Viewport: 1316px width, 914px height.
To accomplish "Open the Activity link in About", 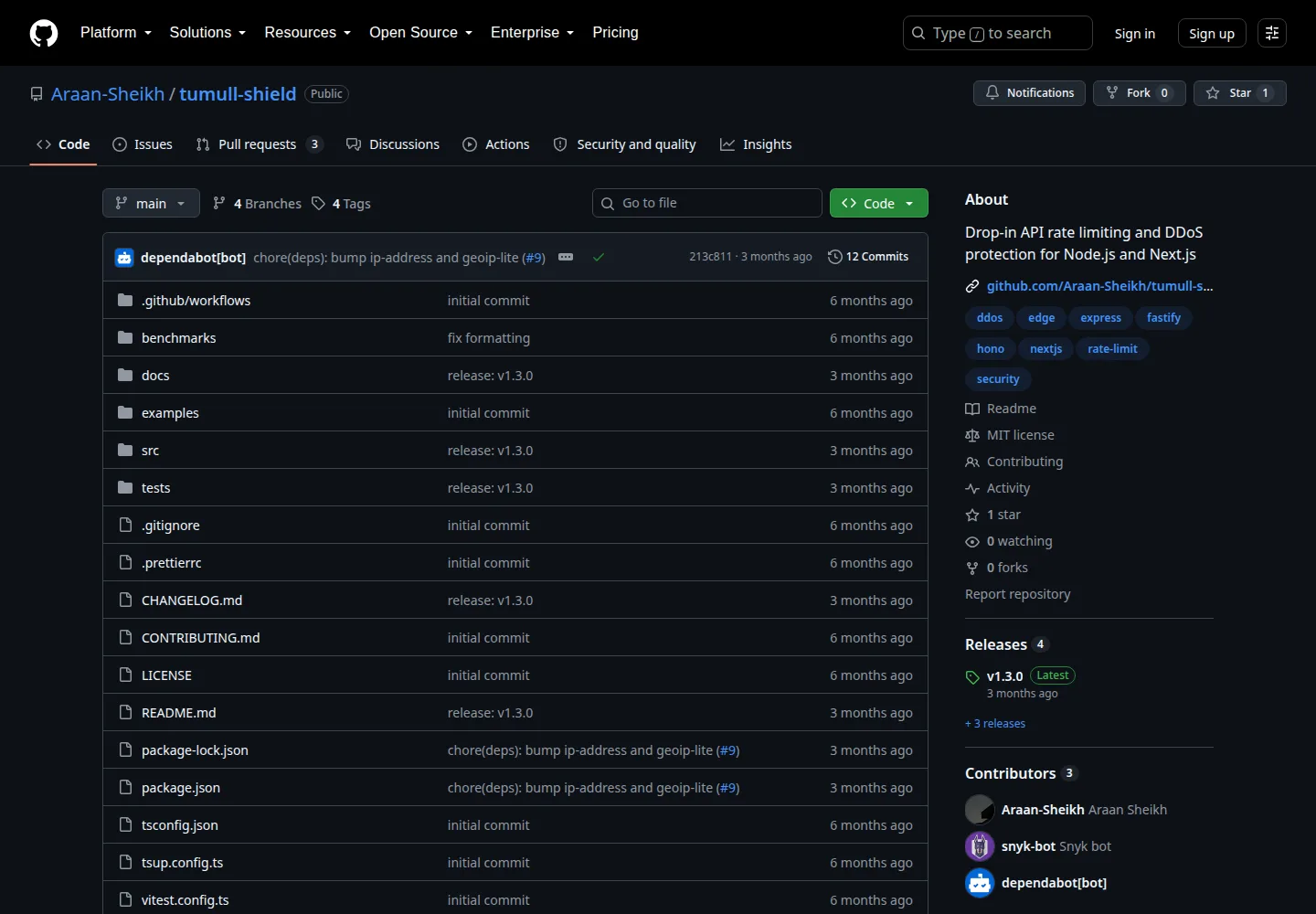I will point(998,488).
